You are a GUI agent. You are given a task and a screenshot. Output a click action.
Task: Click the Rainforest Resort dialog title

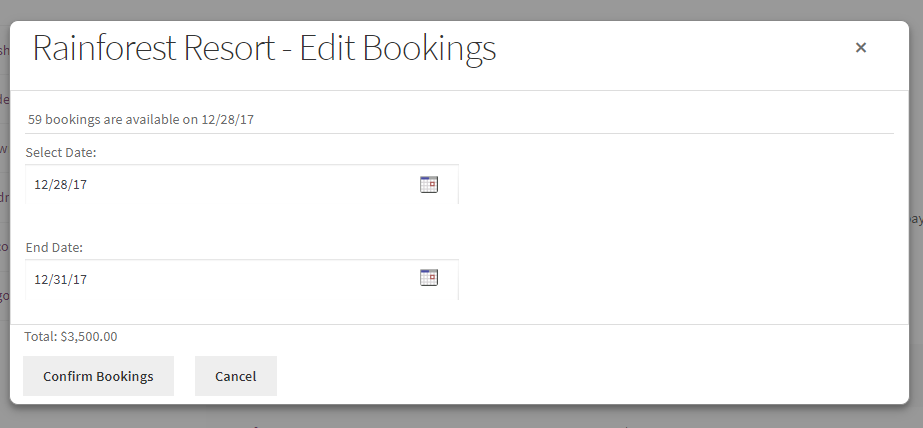click(264, 48)
